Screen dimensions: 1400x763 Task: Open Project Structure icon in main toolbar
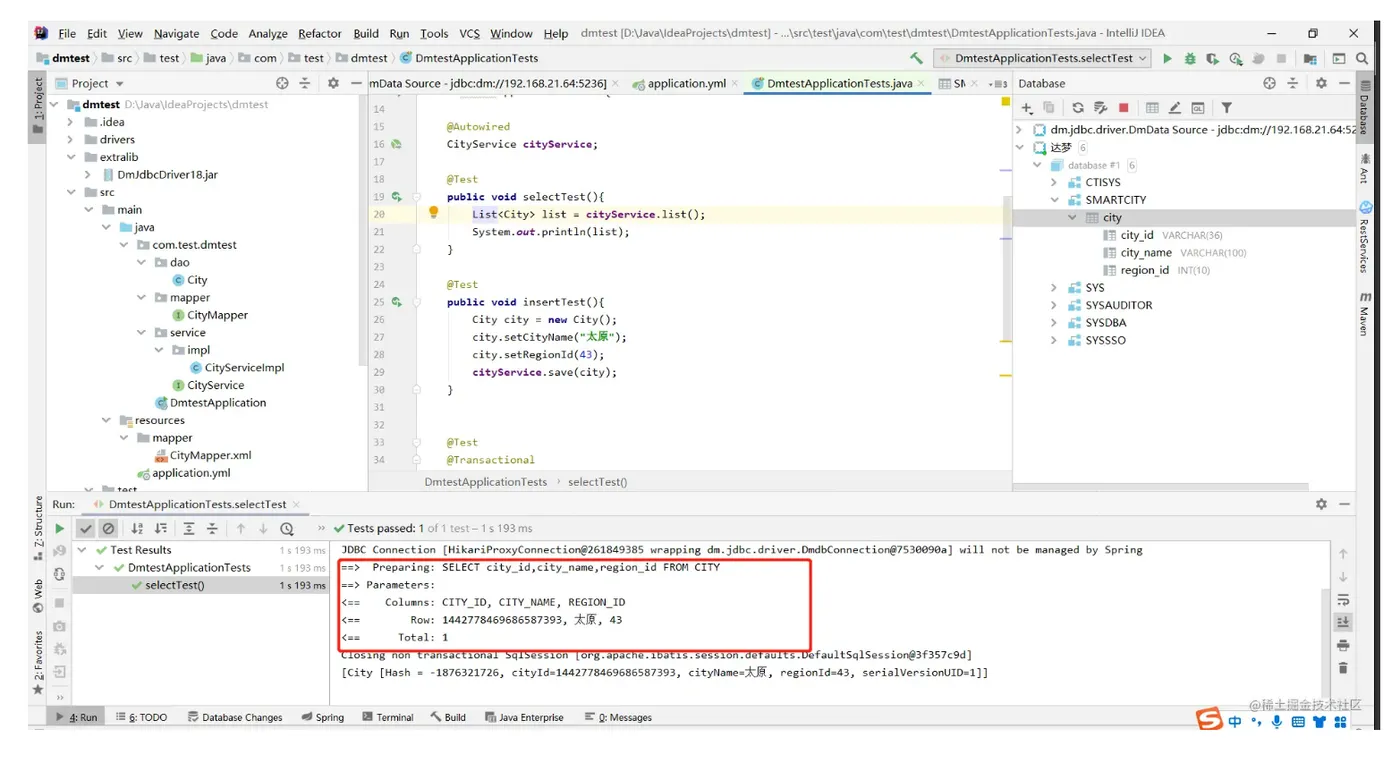1311,59
